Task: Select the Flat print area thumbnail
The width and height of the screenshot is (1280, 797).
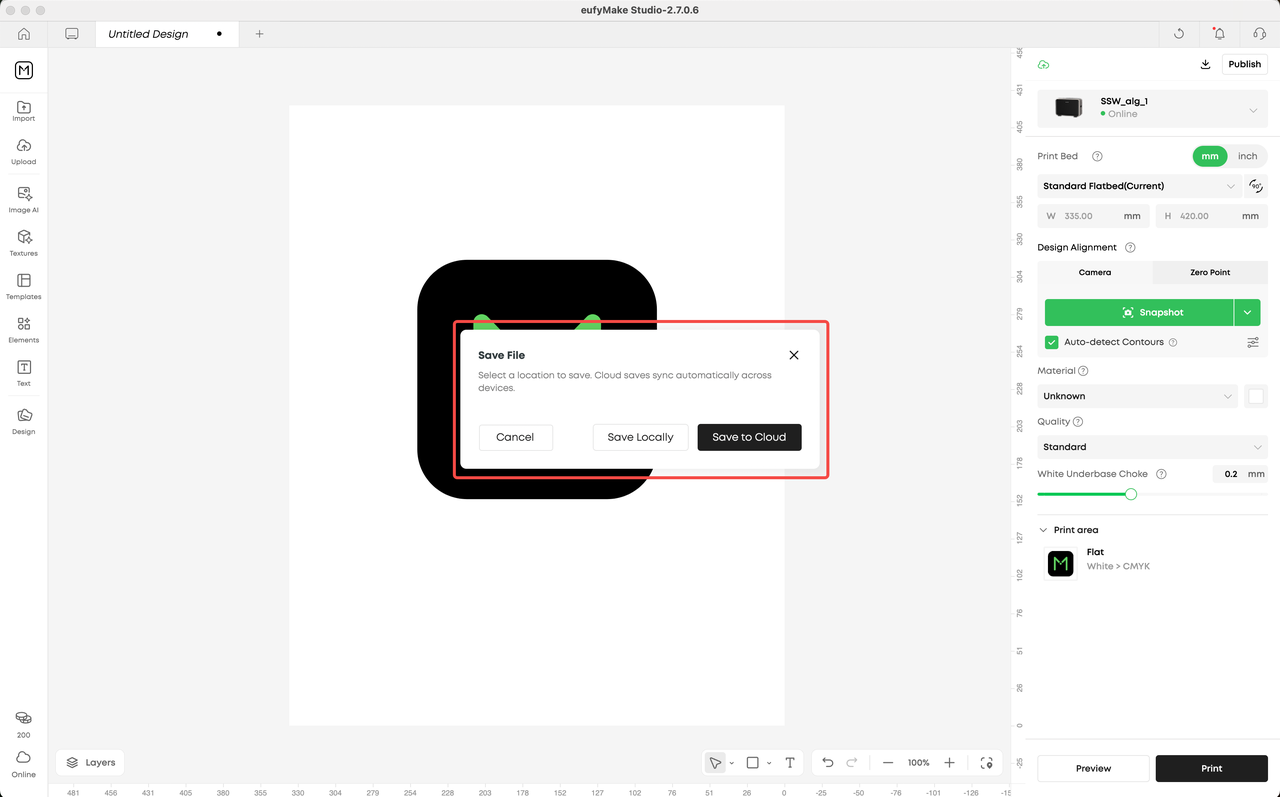Action: point(1060,564)
